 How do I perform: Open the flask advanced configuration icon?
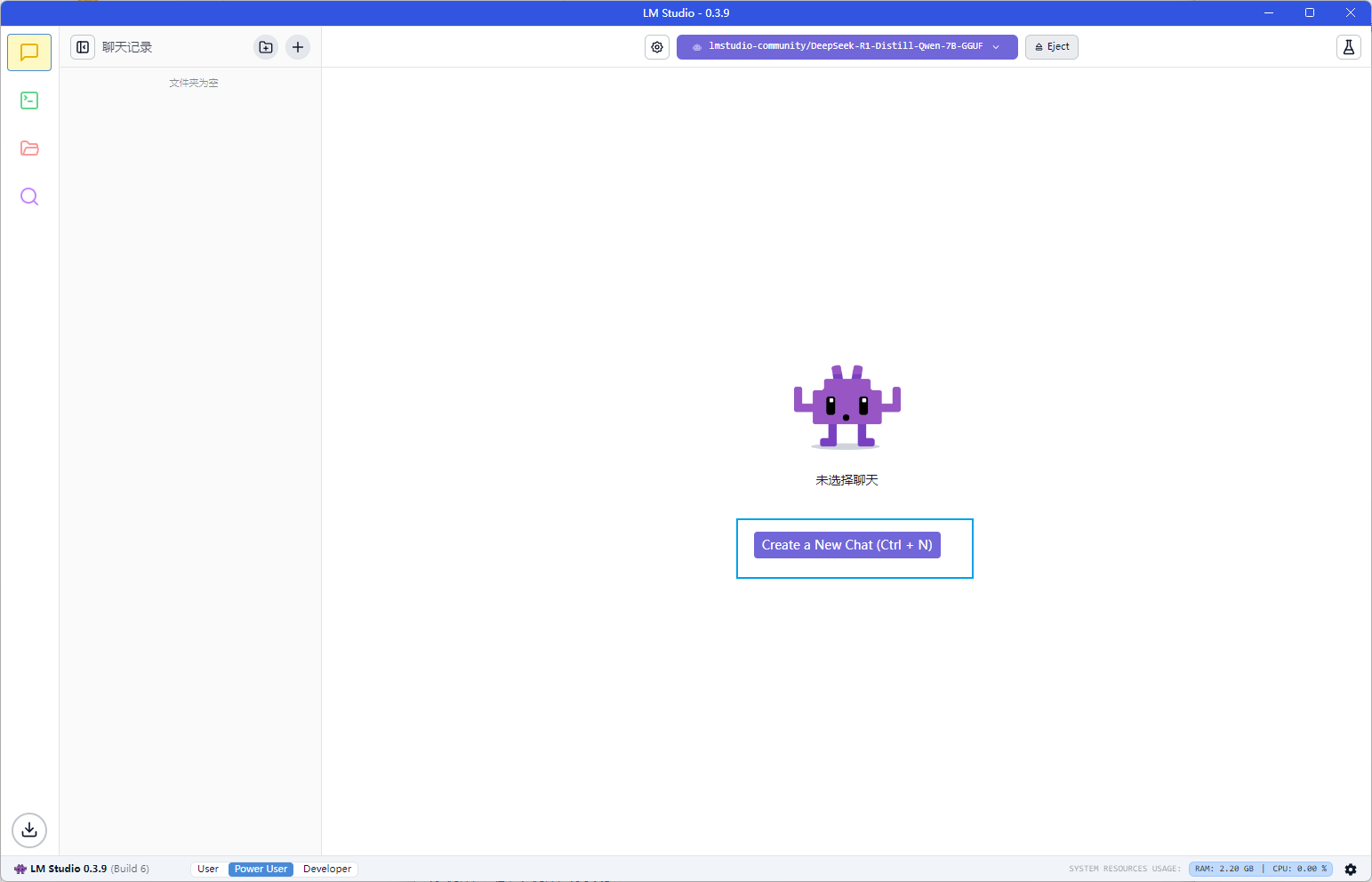pos(1349,47)
